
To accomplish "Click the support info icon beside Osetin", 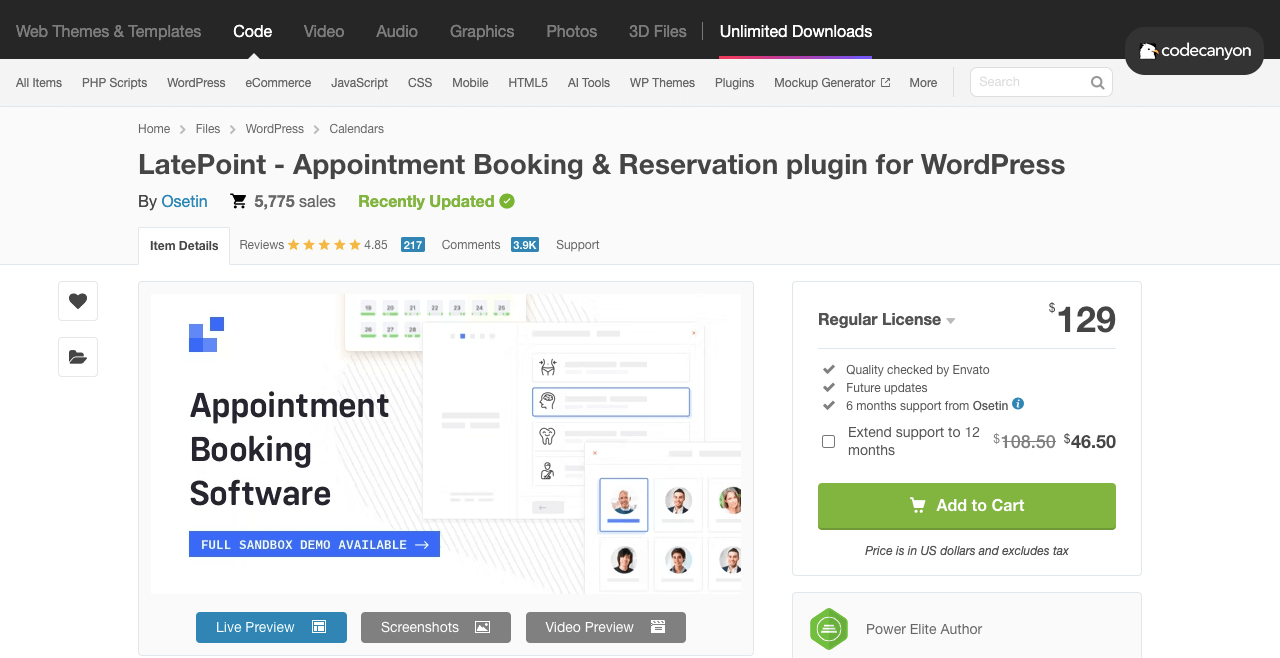I will (x=1018, y=404).
